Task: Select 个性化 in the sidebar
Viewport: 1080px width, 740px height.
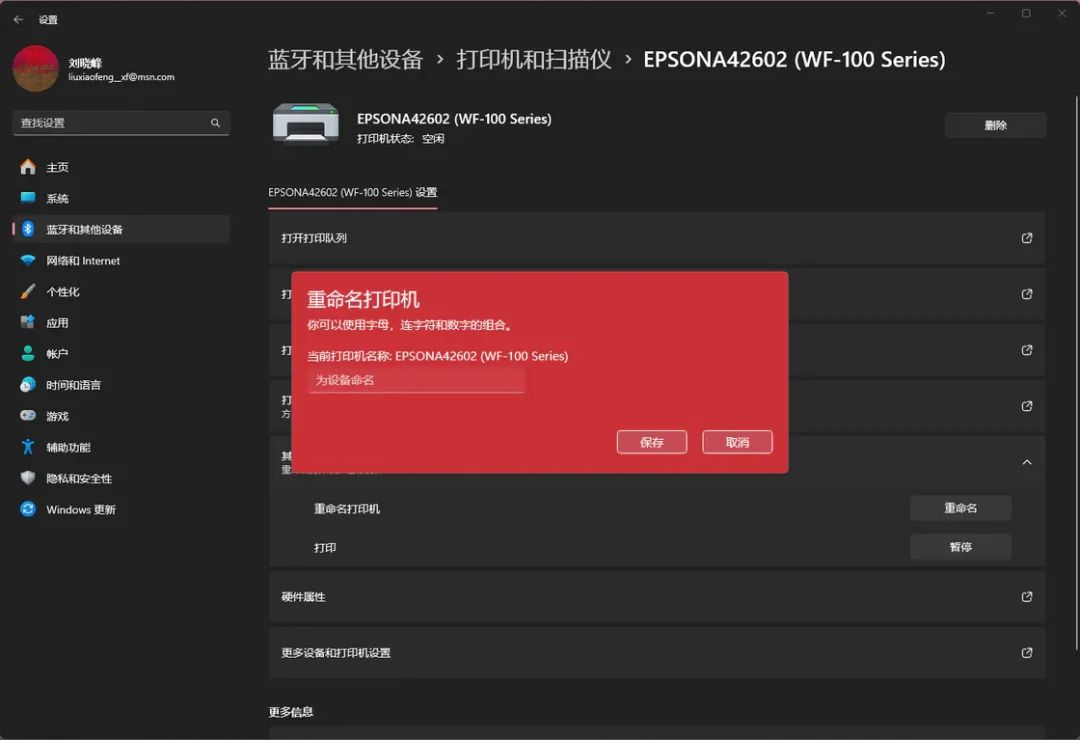Action: (x=121, y=291)
